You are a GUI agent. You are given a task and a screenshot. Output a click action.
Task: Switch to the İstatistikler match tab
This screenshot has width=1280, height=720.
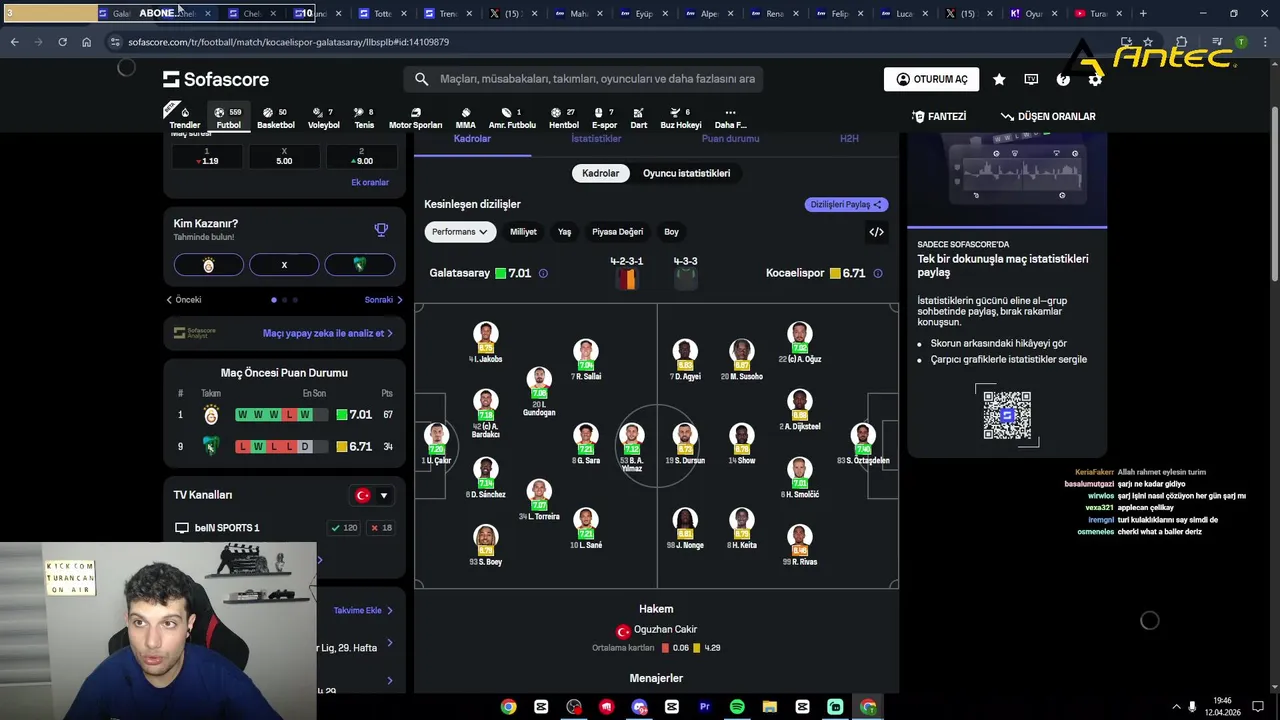coord(596,139)
